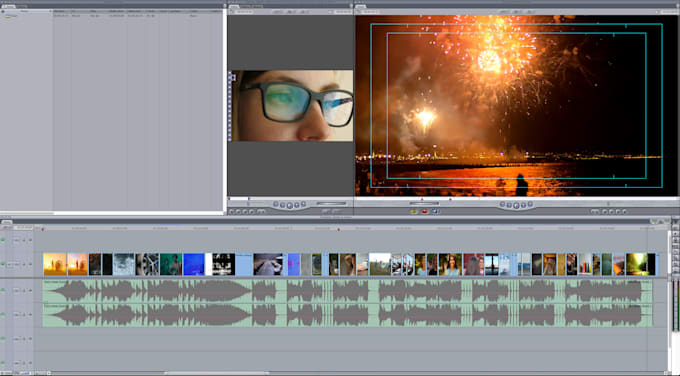Toggle audibility of the bottom audio track
680x376 pixels.
tap(3, 363)
